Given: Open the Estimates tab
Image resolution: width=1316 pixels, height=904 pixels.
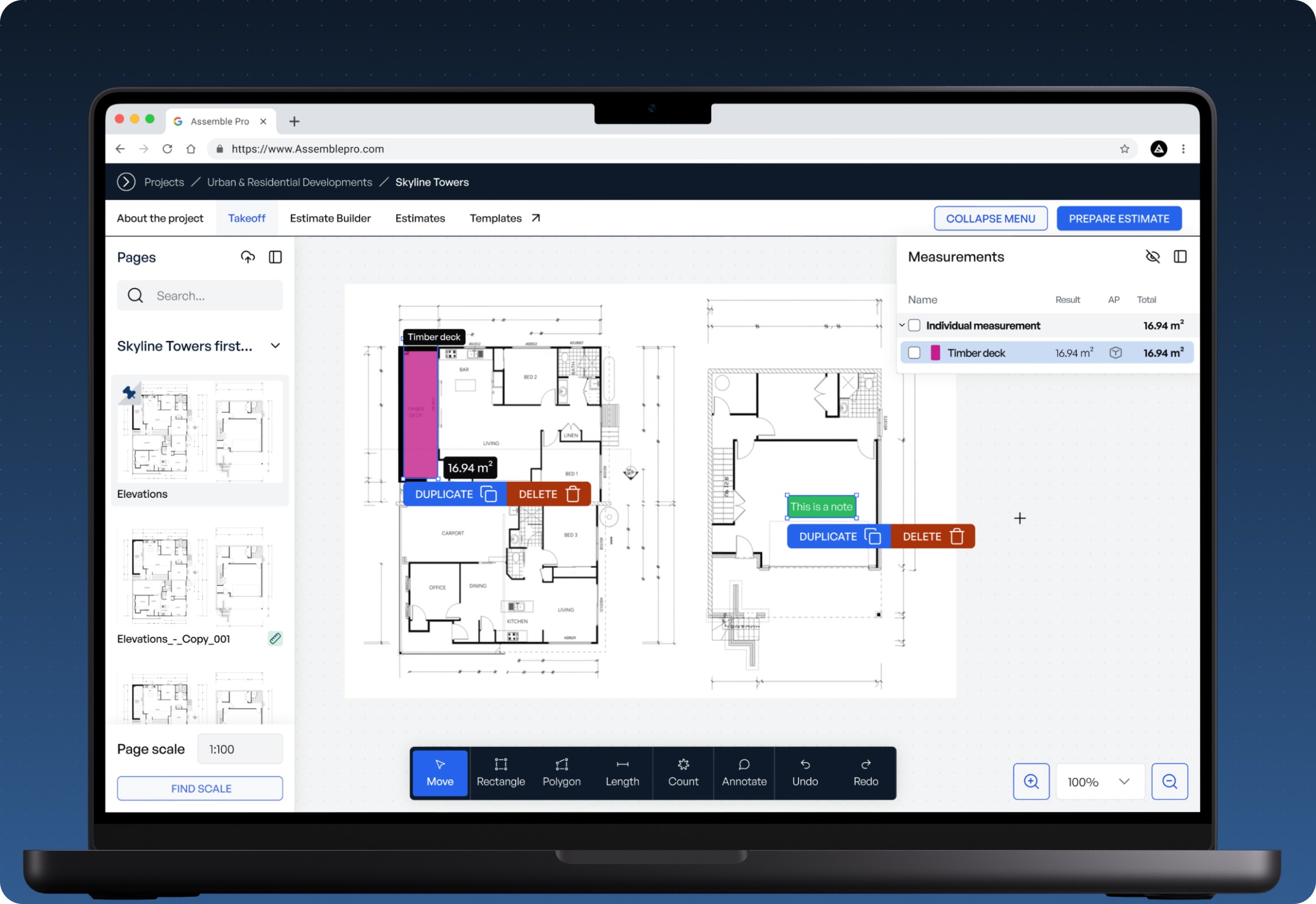Looking at the screenshot, I should click(420, 219).
